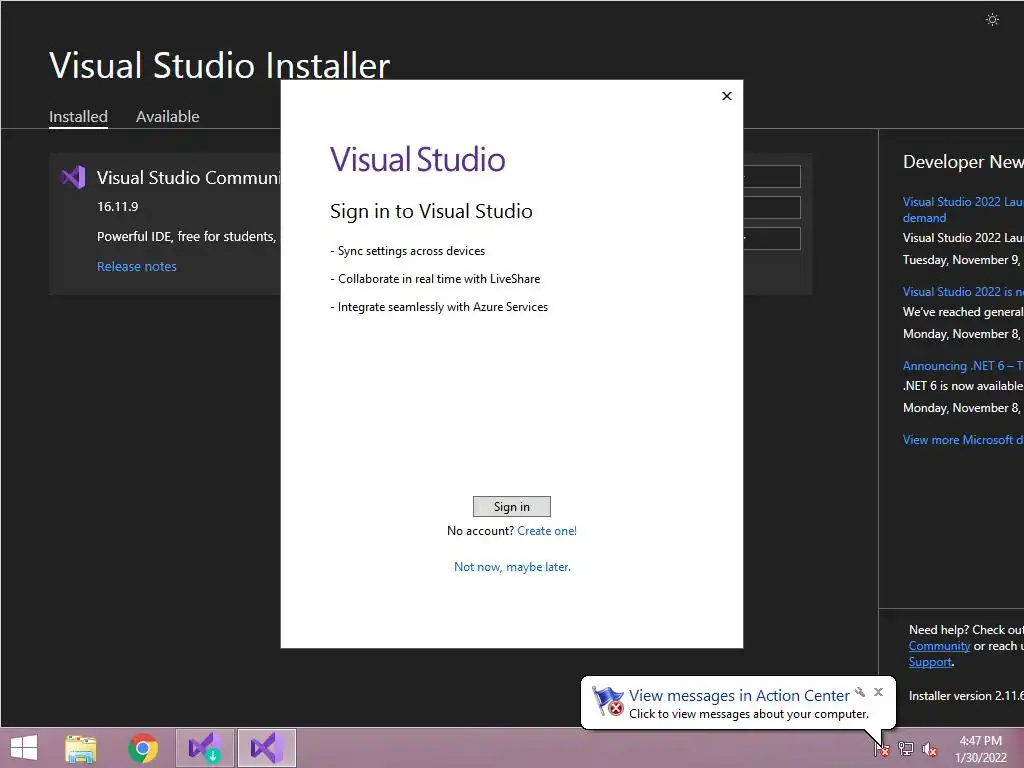Switch to the Installed tab
This screenshot has height=768, width=1024.
click(78, 116)
